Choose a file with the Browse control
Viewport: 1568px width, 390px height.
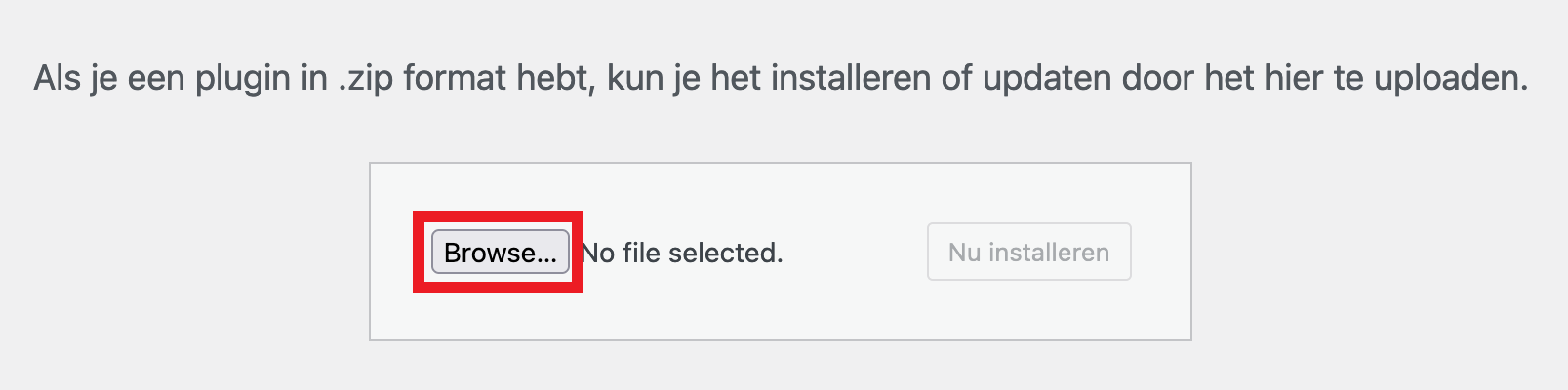point(500,253)
